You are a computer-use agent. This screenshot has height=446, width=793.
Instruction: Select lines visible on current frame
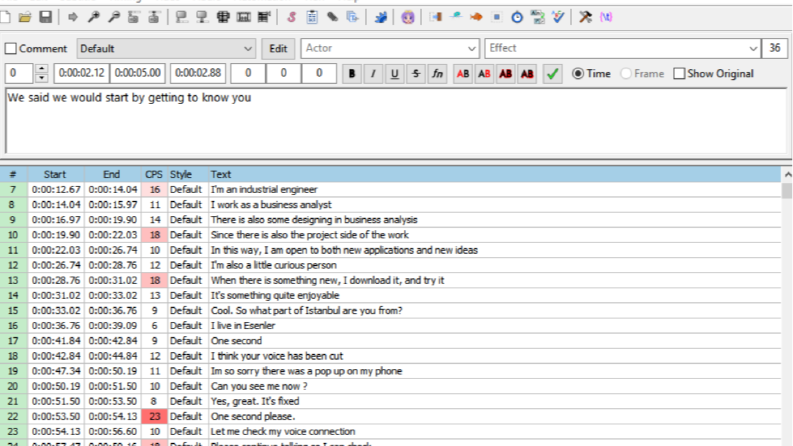click(x=223, y=17)
